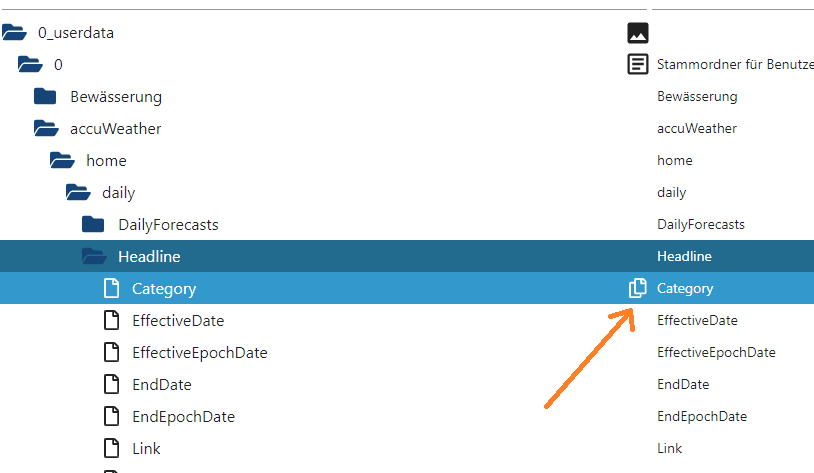Select the EffectiveDate tree entry
The height and width of the screenshot is (473, 814).
178,320
